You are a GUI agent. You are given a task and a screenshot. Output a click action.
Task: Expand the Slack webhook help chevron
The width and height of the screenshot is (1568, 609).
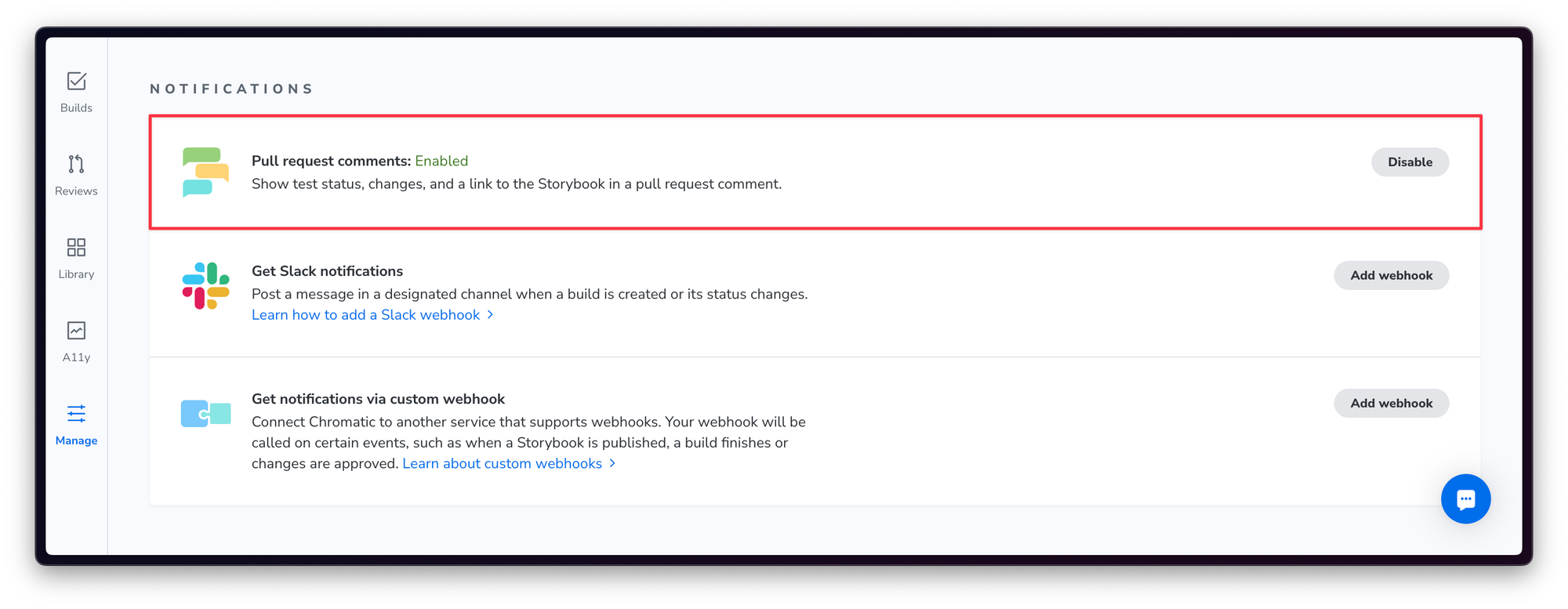[491, 314]
